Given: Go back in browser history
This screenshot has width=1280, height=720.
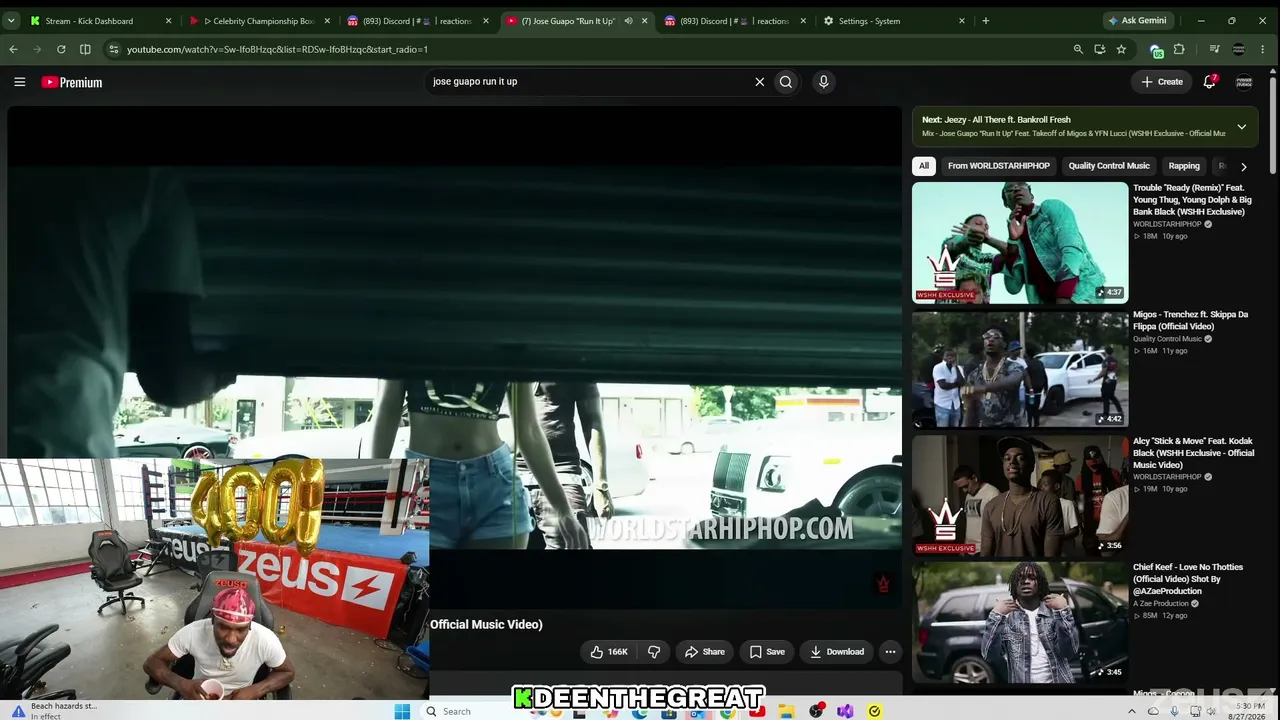Looking at the screenshot, I should tap(13, 49).
